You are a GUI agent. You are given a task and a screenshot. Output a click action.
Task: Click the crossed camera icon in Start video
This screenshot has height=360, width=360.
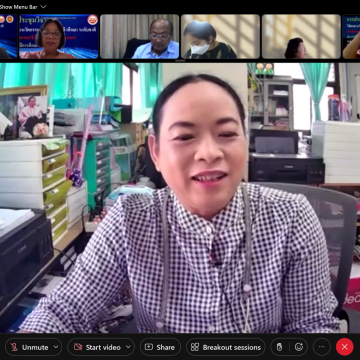point(78,347)
